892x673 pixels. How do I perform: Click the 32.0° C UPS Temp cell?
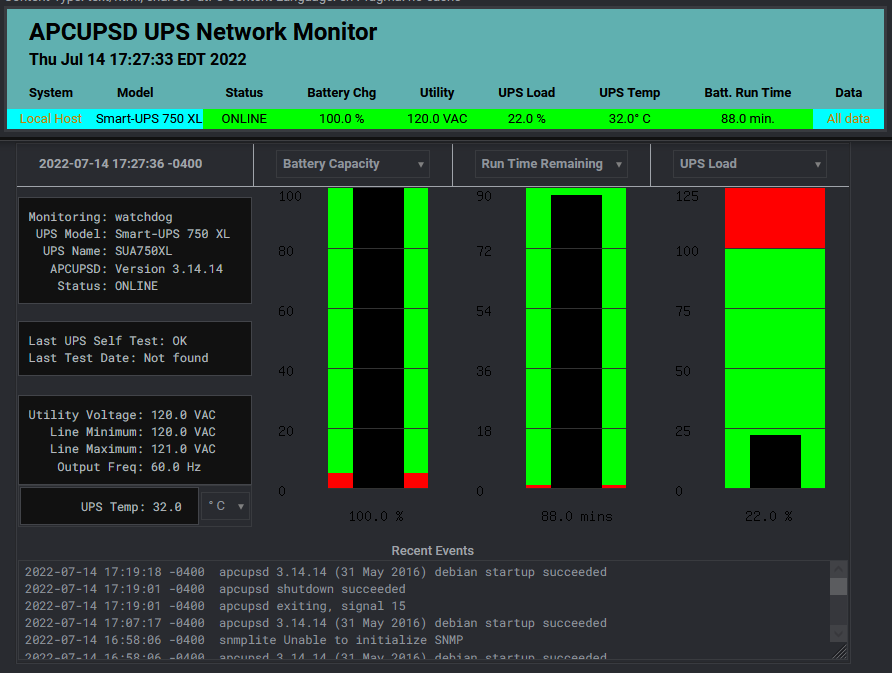[629, 119]
